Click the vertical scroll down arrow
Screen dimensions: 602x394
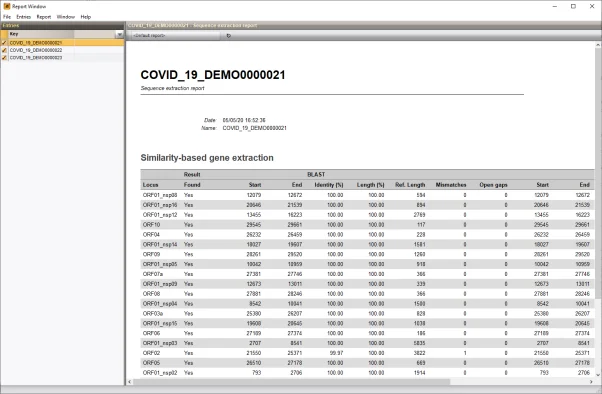[598, 375]
